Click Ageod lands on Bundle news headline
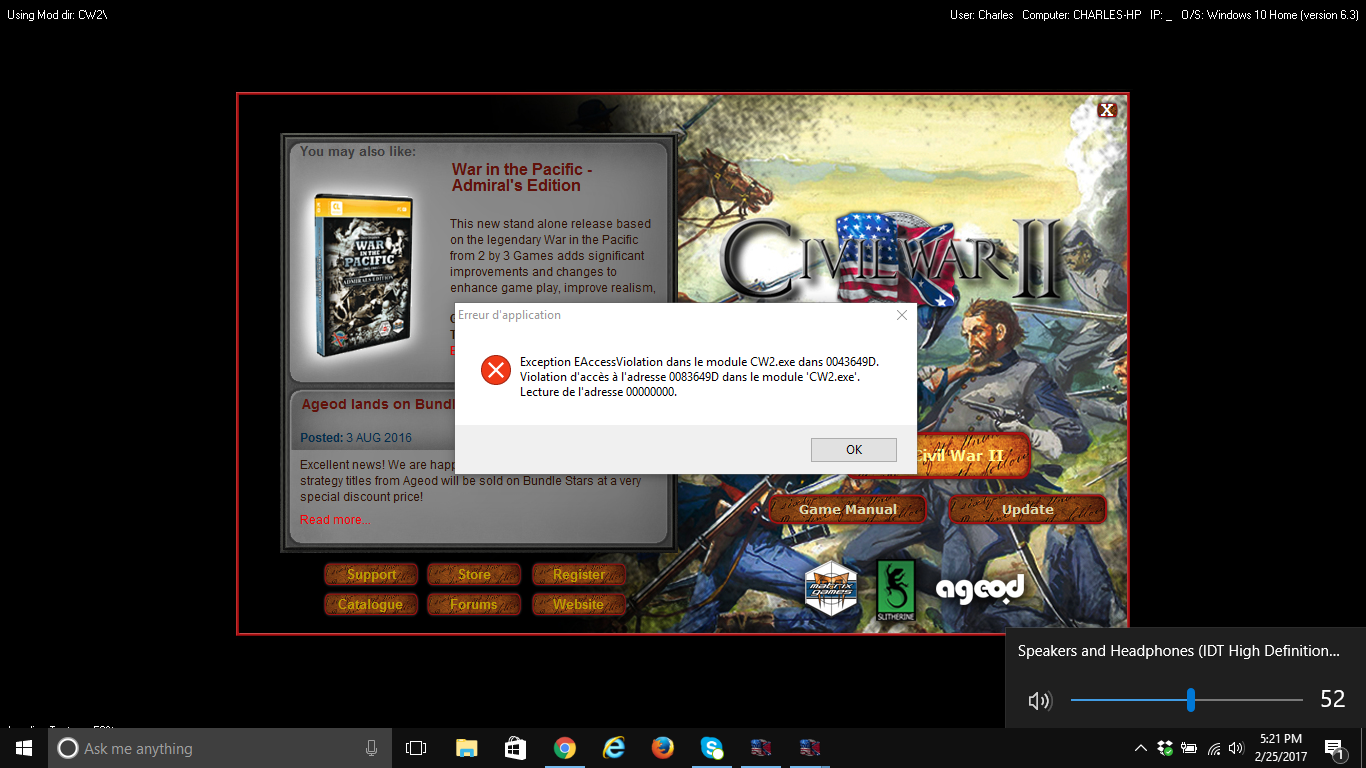Image resolution: width=1366 pixels, height=768 pixels. pyautogui.click(x=378, y=405)
